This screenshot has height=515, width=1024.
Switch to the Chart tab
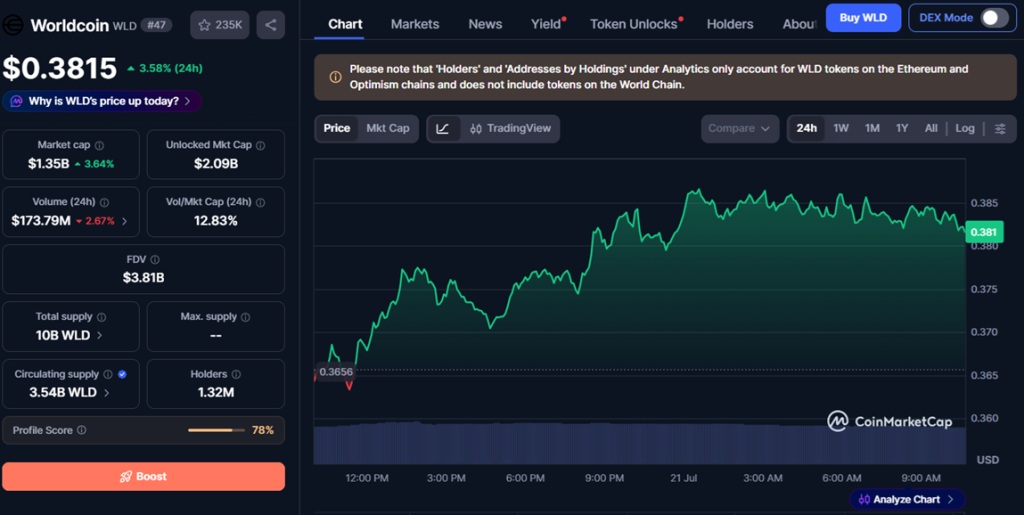[345, 24]
